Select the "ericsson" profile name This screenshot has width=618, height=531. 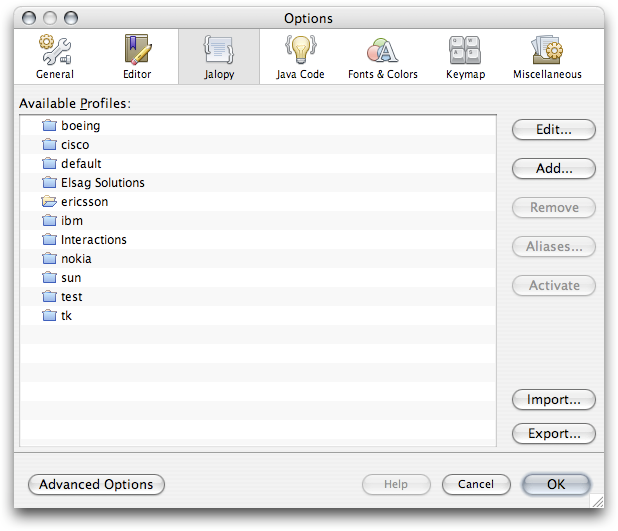(85, 202)
